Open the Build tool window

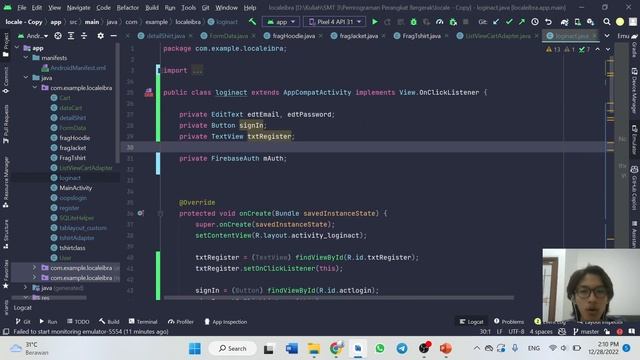click(x=109, y=322)
